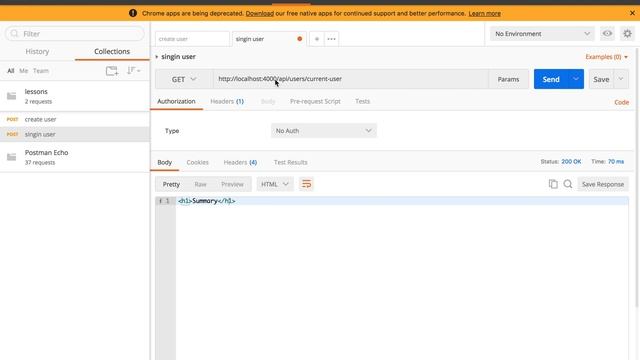The width and height of the screenshot is (640, 360).
Task: Open the Code snippet link
Action: point(622,102)
